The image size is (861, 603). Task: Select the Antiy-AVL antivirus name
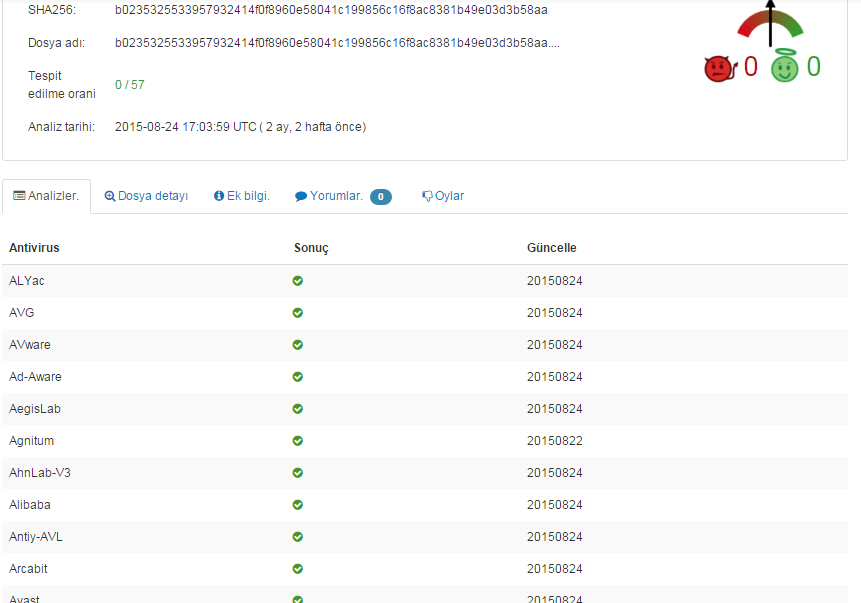[36, 537]
